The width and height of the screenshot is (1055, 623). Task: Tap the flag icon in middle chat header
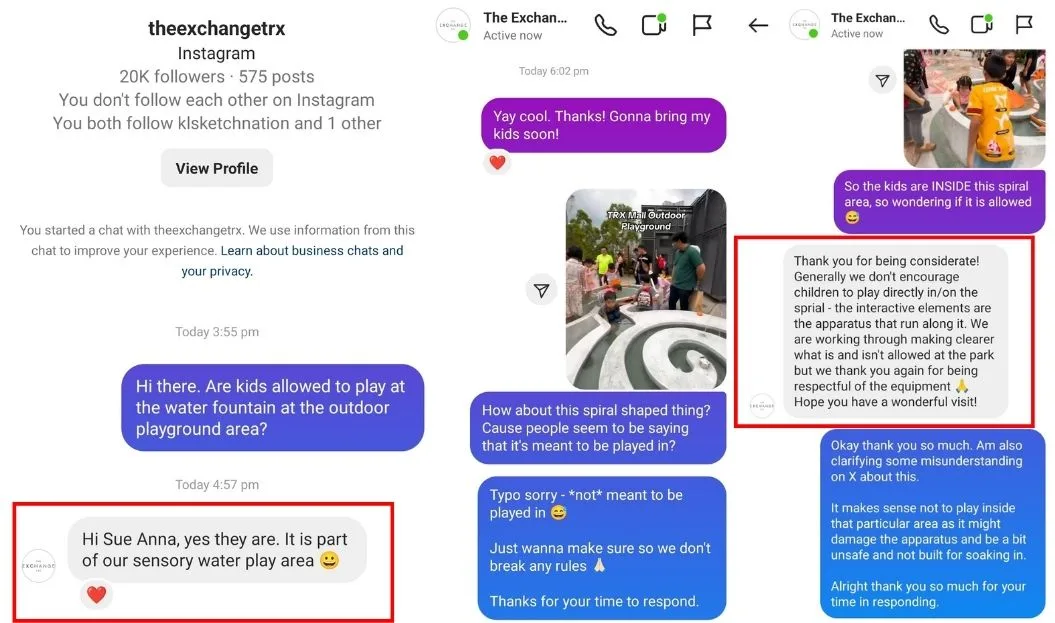point(702,26)
